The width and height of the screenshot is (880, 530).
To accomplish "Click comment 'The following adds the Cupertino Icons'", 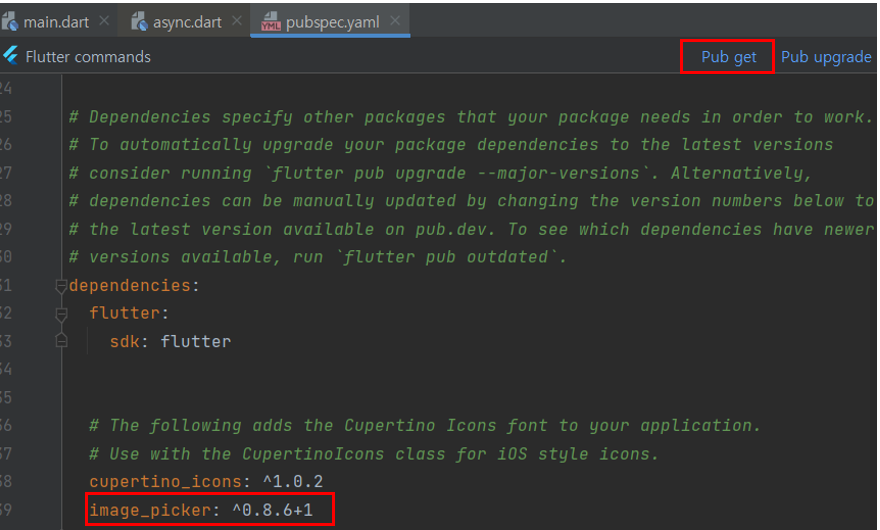I will [x=425, y=426].
